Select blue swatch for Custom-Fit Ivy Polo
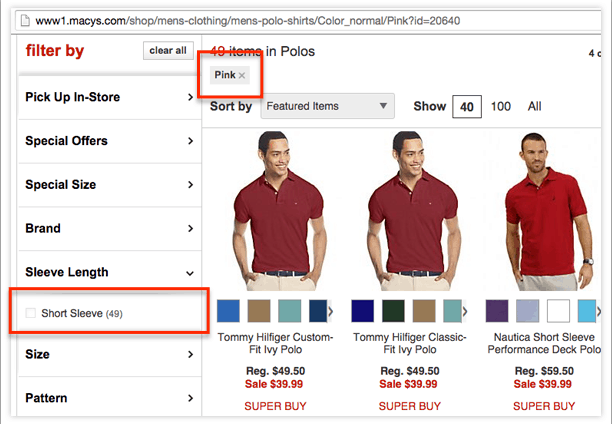The width and height of the screenshot is (612, 424). (x=228, y=311)
